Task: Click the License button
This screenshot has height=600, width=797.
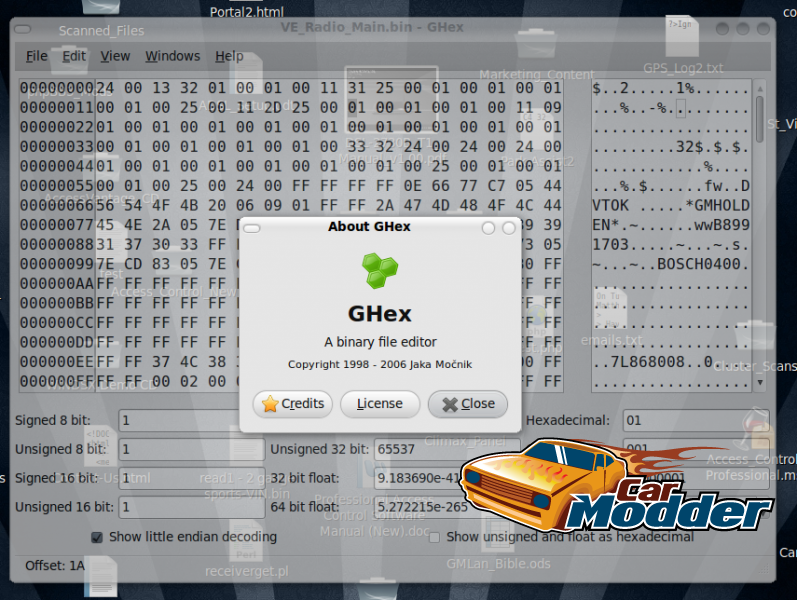Action: tap(380, 404)
